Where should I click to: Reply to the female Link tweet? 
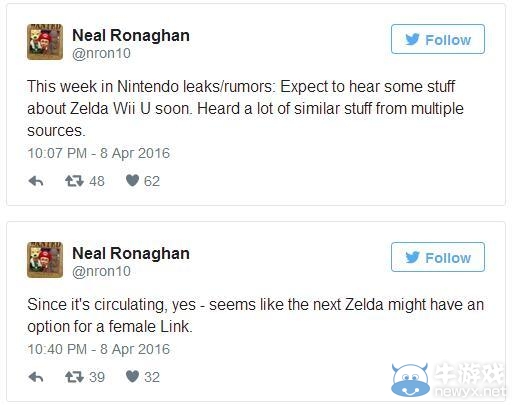(x=36, y=377)
